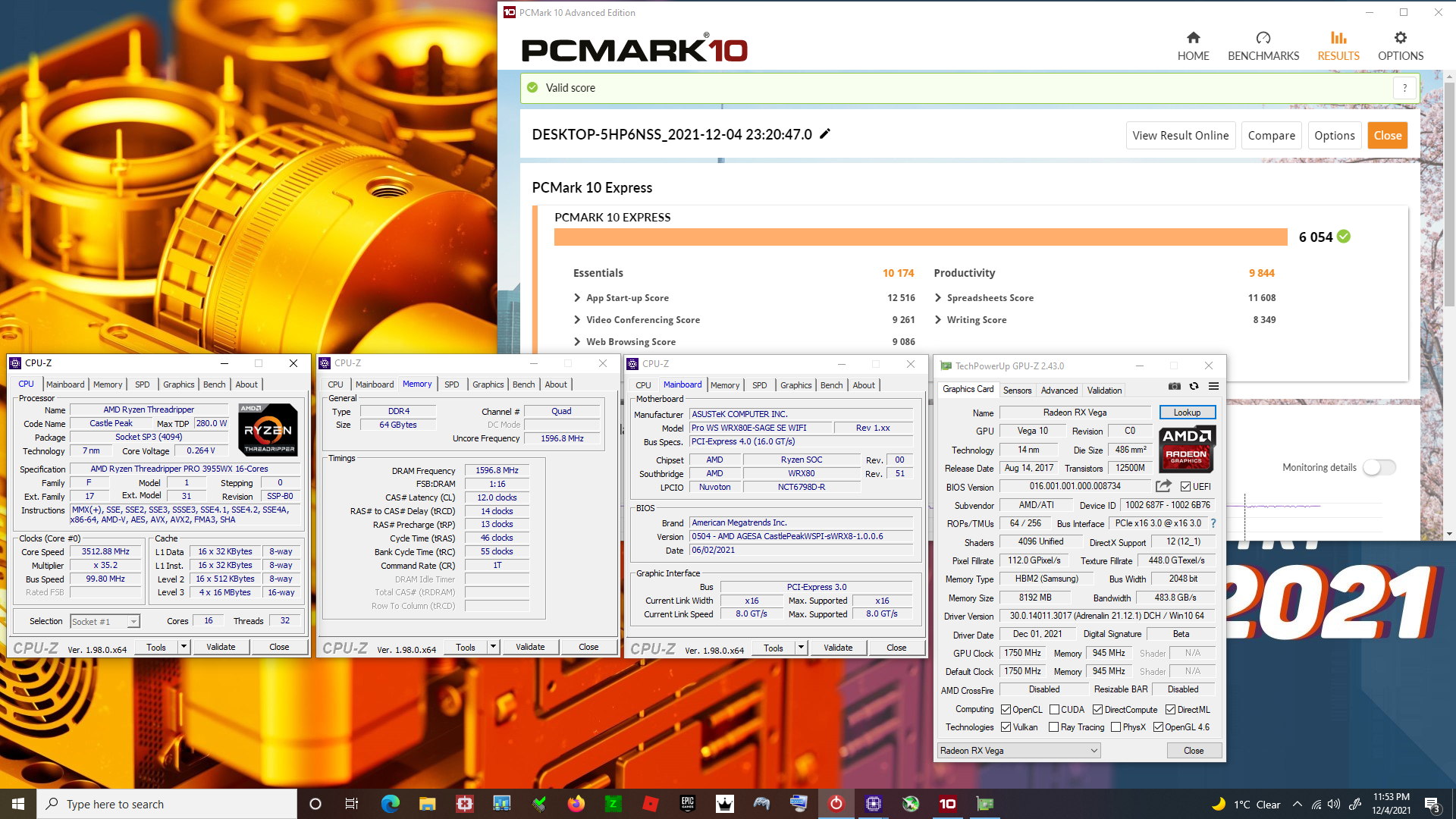Open Graphics tab in CPU-Z Mainboard window
The image size is (1456, 819).
pyautogui.click(x=795, y=385)
